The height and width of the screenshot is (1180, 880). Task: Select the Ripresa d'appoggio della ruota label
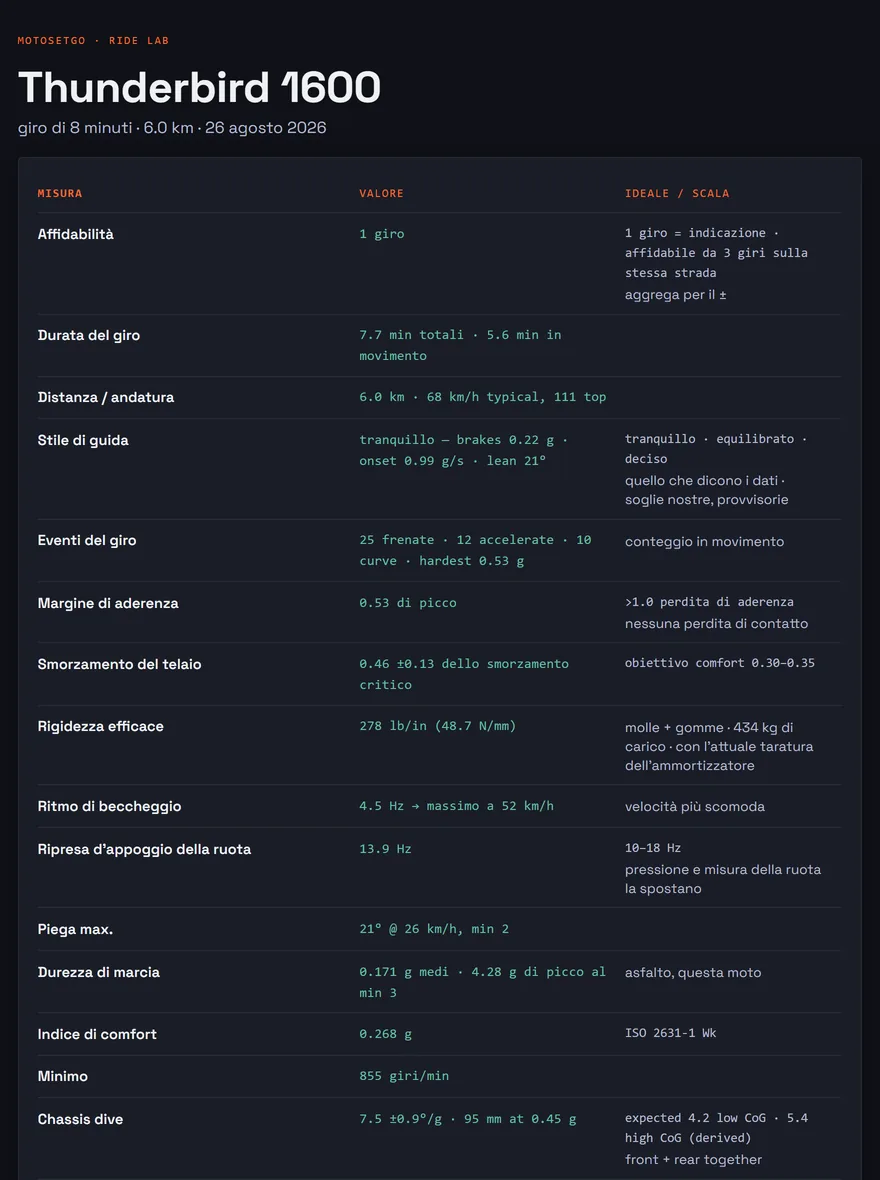click(x=144, y=850)
